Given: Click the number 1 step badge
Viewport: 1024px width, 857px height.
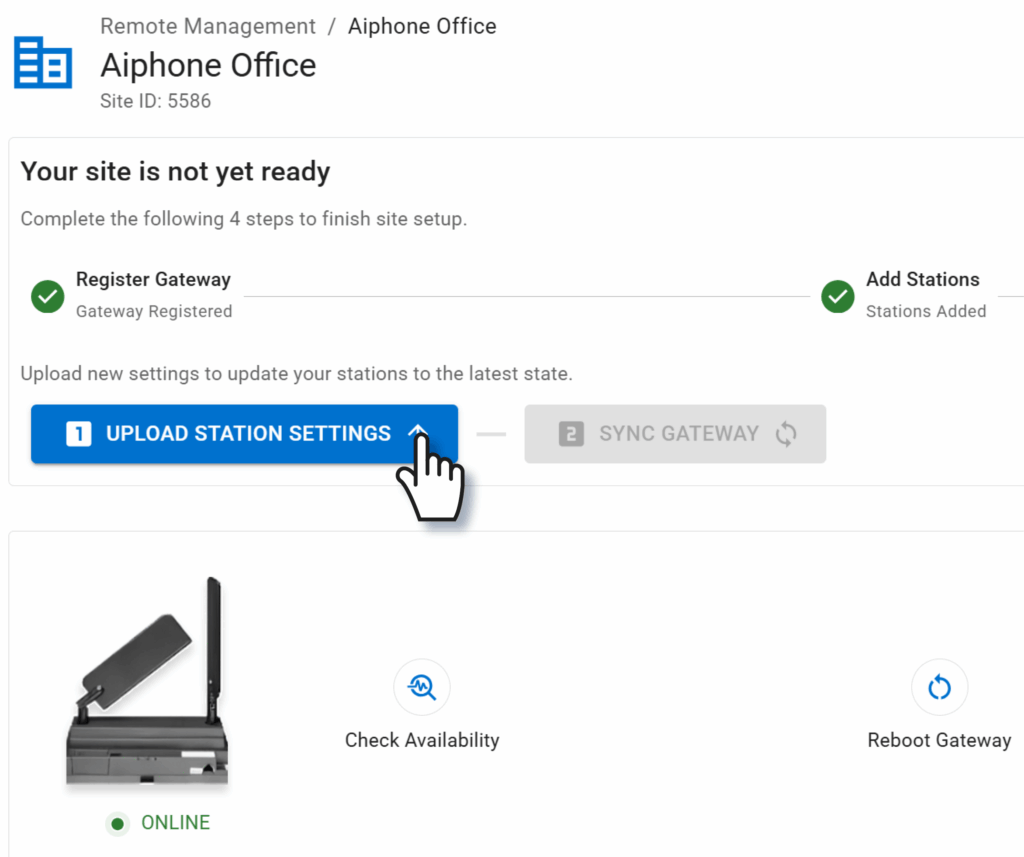Looking at the screenshot, I should [79, 434].
